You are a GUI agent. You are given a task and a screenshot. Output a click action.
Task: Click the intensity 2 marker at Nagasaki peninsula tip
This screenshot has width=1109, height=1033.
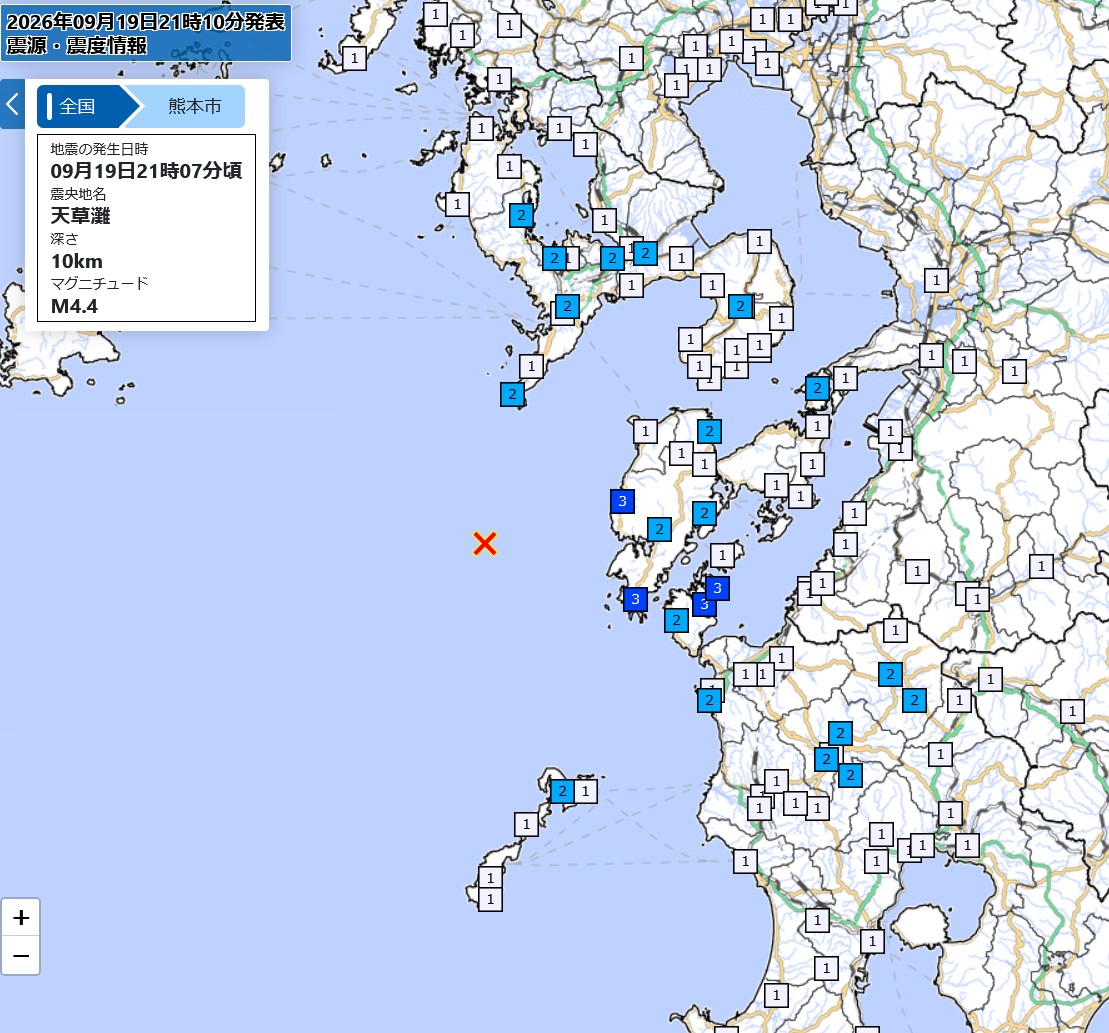pyautogui.click(x=512, y=394)
